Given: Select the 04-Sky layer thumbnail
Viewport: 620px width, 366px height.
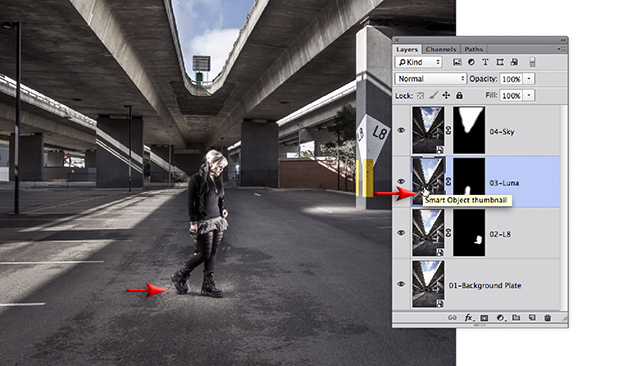Looking at the screenshot, I should [428, 130].
